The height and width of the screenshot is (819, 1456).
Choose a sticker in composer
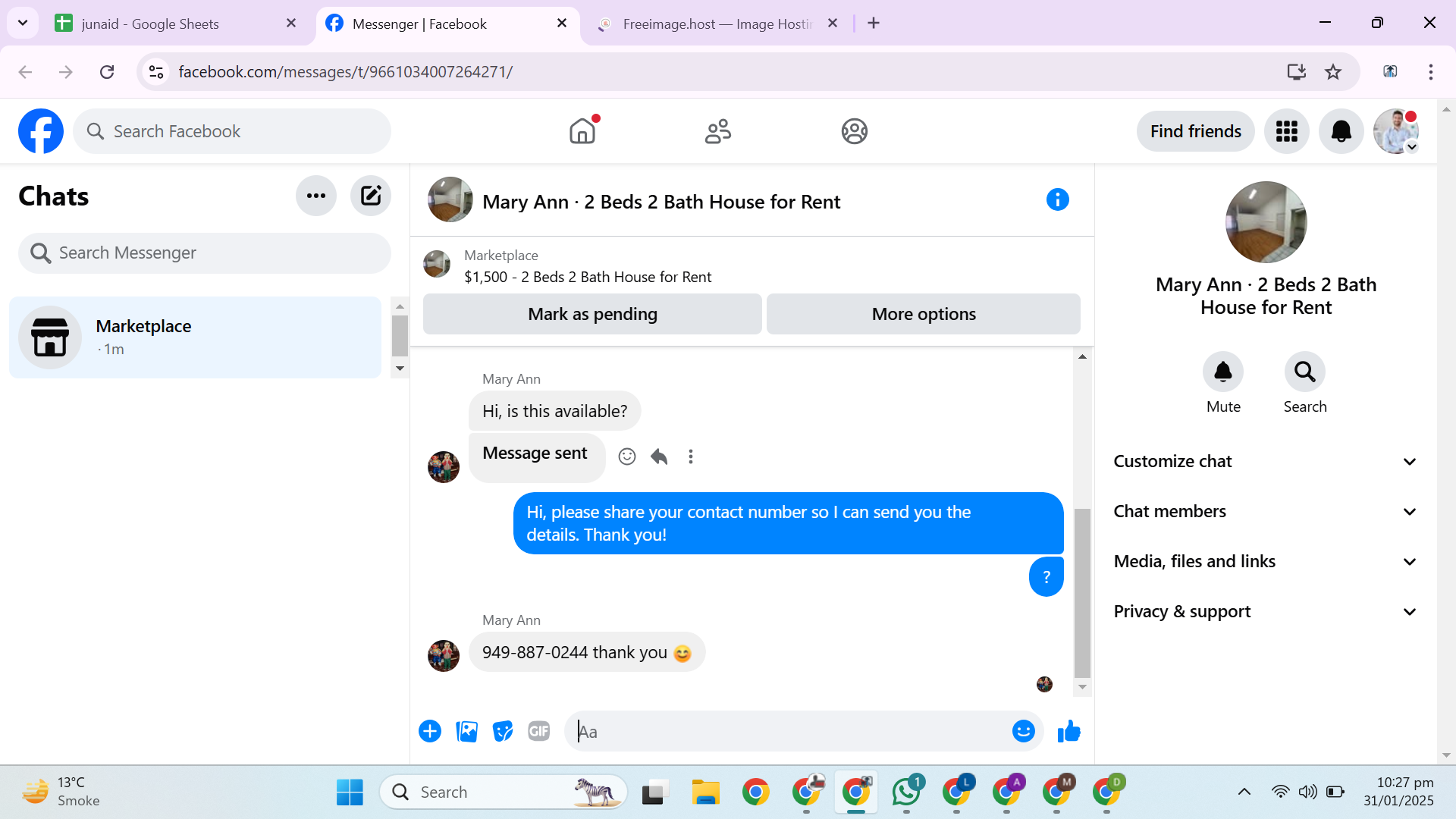click(503, 731)
